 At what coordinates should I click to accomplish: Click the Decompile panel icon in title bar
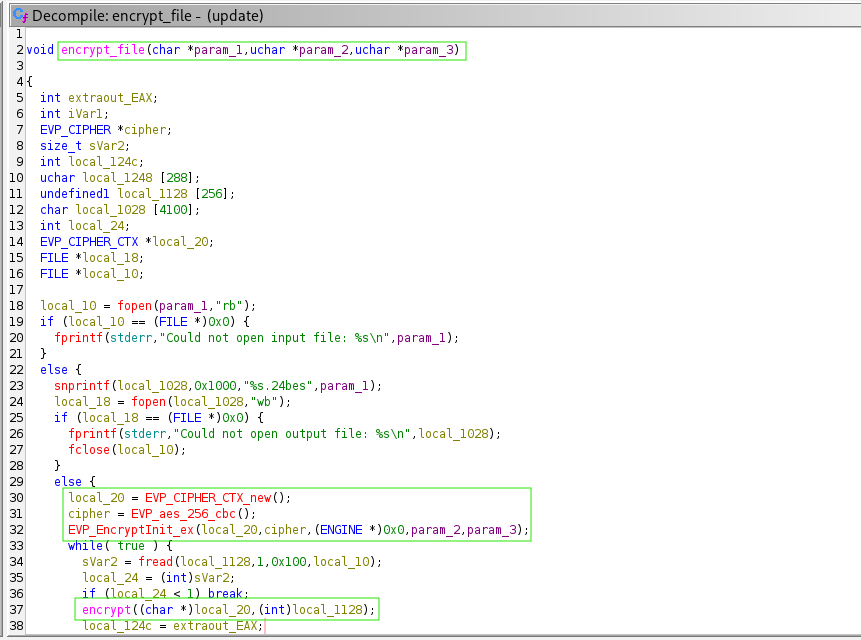click(x=20, y=15)
